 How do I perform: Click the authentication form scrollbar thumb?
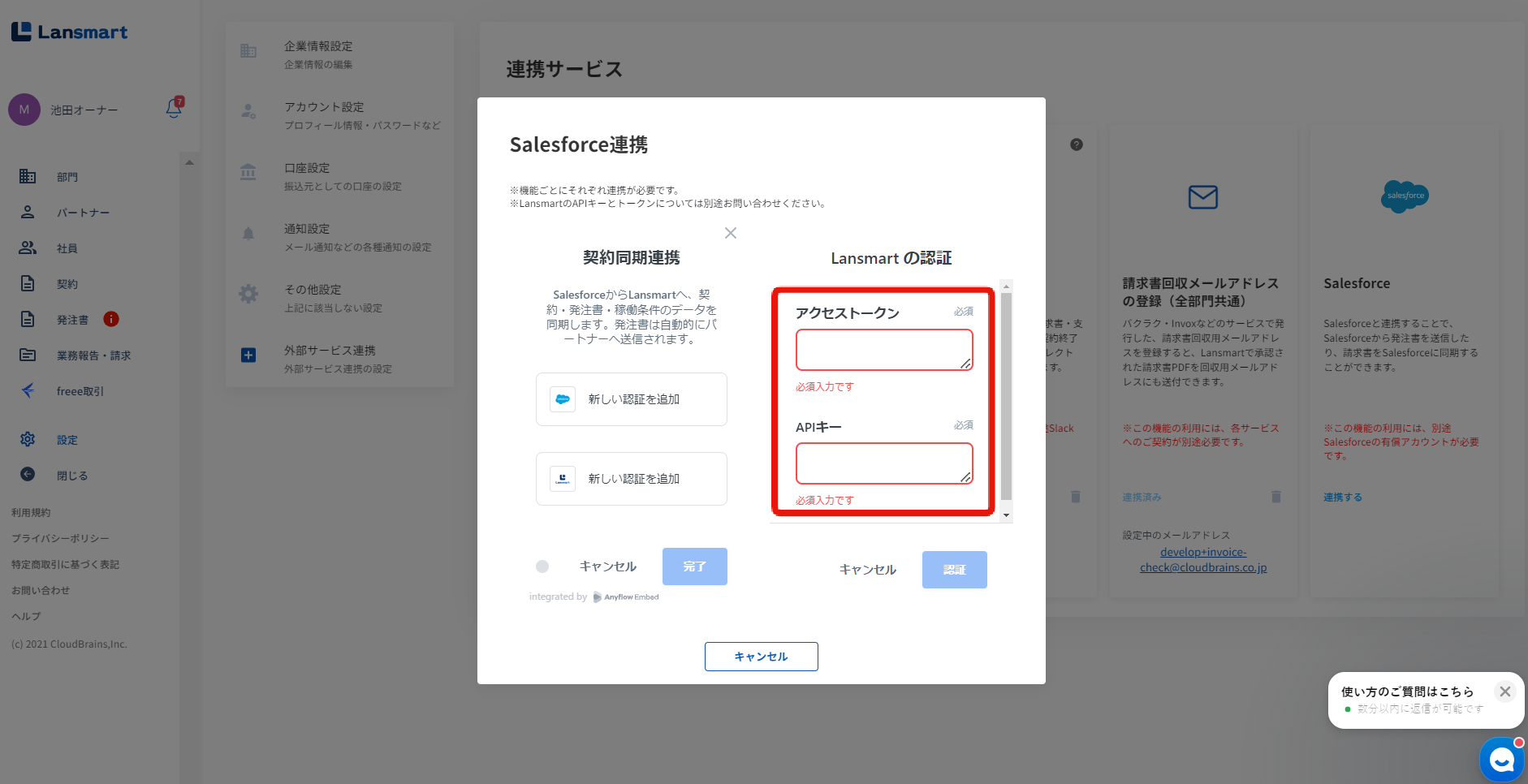(1007, 397)
